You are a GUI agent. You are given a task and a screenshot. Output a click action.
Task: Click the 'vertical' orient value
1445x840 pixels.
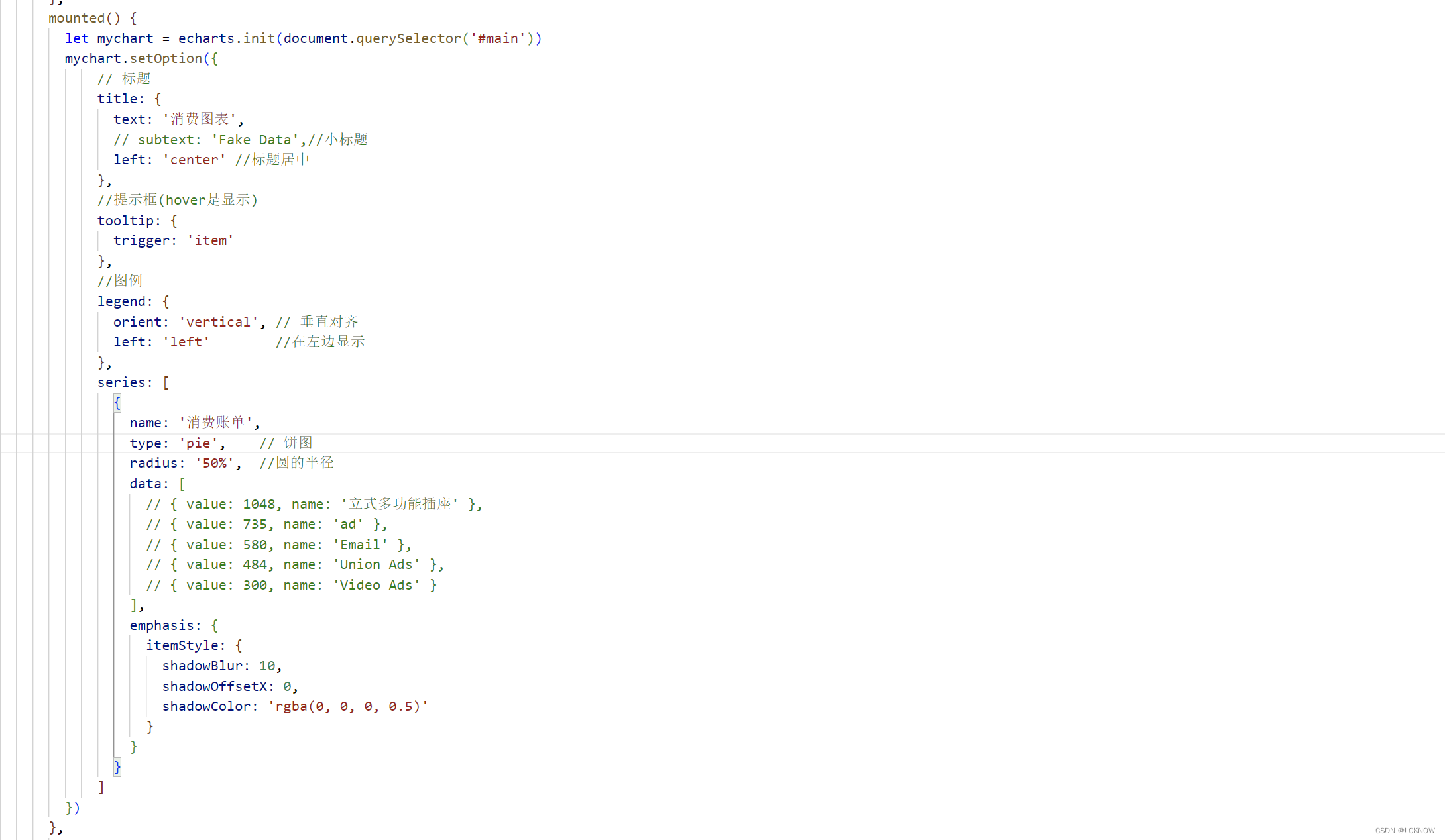(218, 322)
